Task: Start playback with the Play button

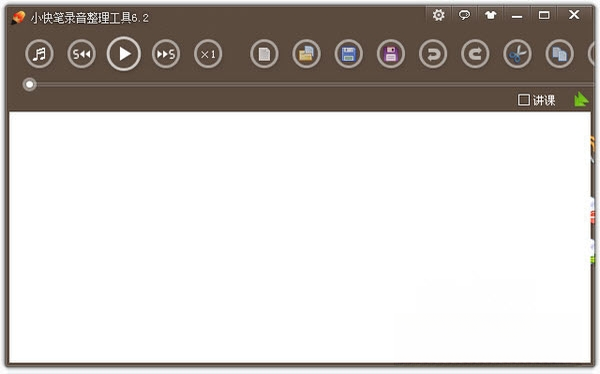Action: [x=124, y=54]
